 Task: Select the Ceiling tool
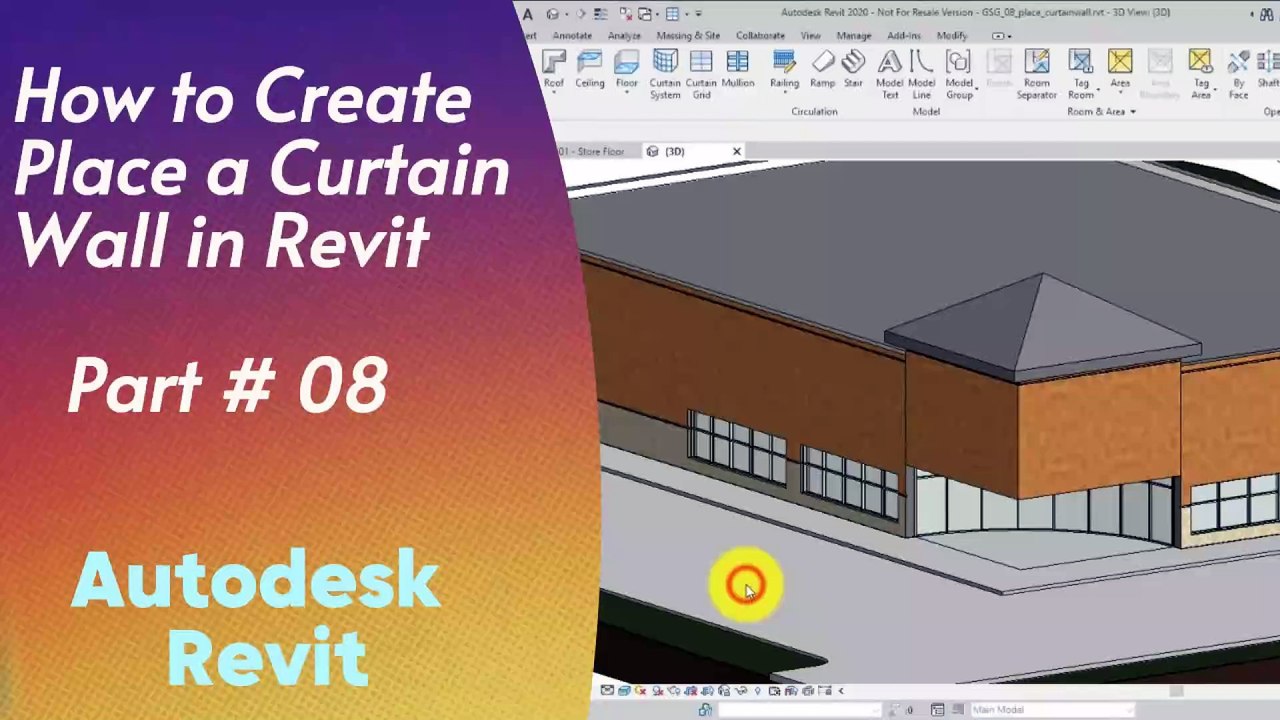[589, 70]
